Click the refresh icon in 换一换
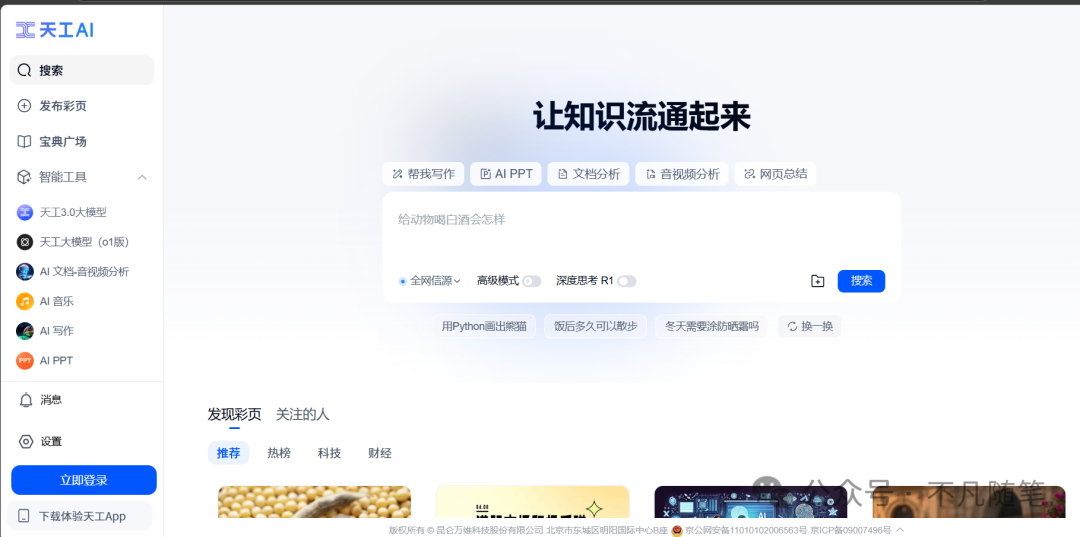 click(792, 326)
